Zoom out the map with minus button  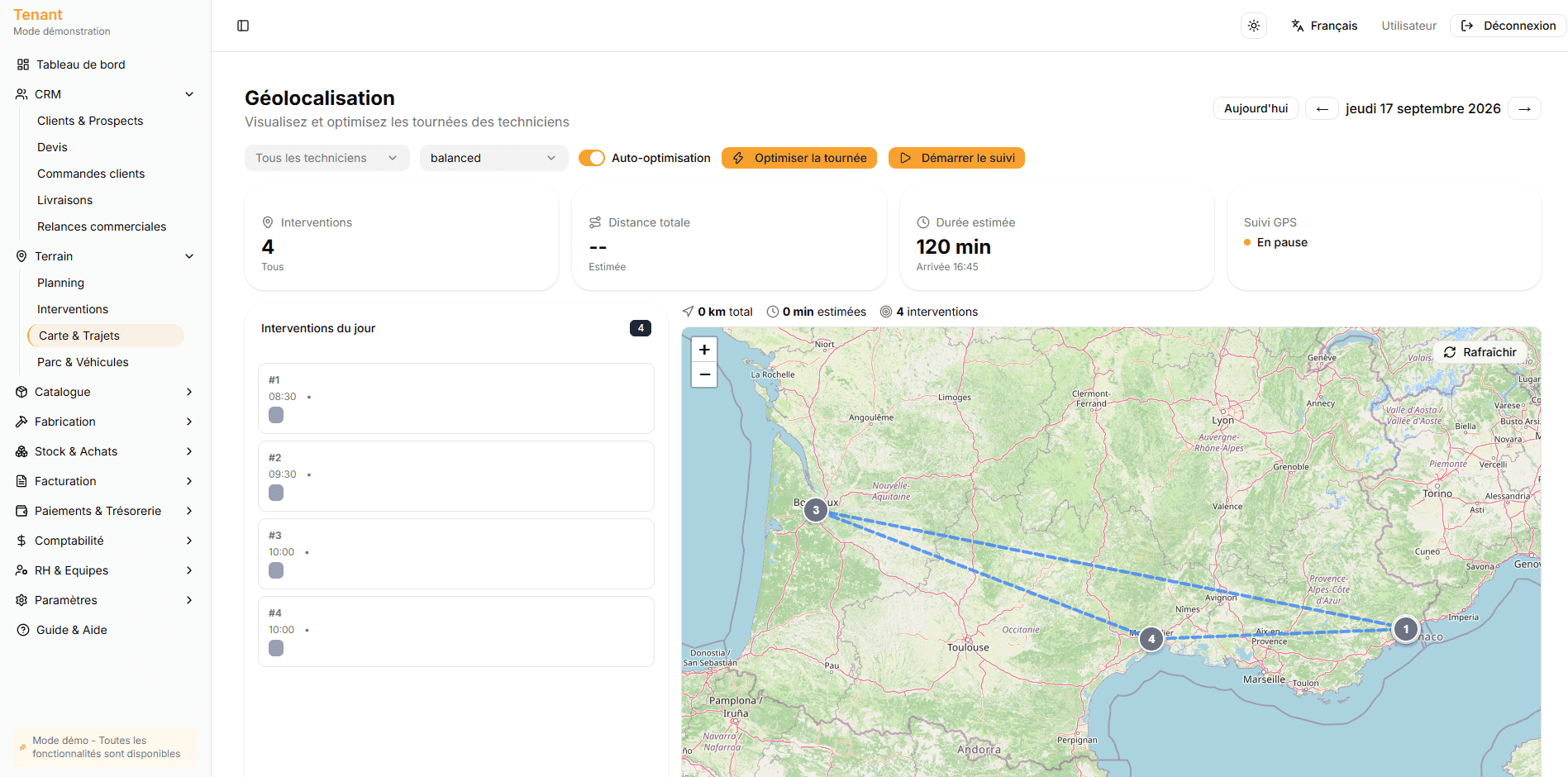(704, 374)
